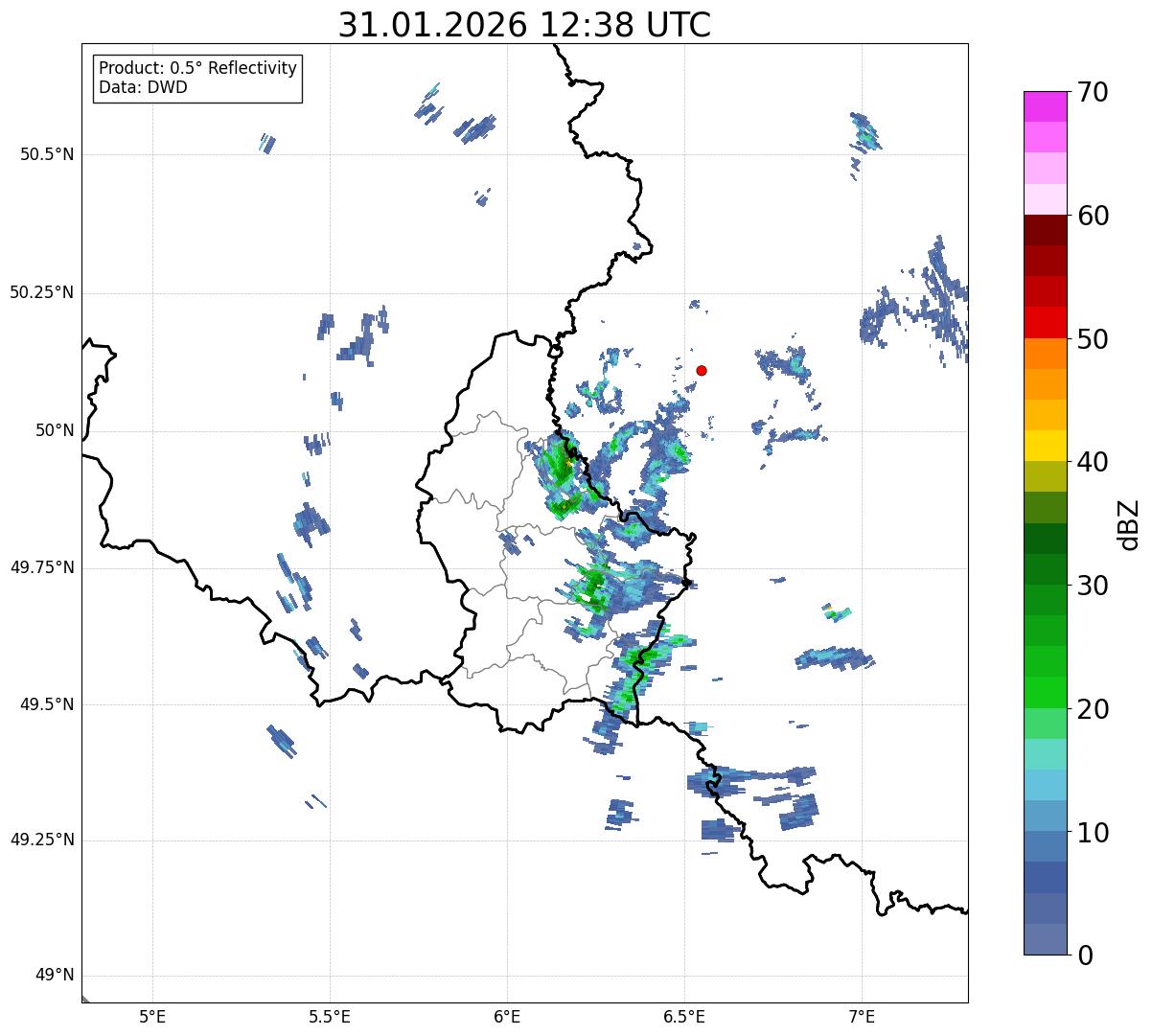1152x1036 pixels.
Task: Pick the dark green colorbar segment at 30
Action: (x=1045, y=569)
